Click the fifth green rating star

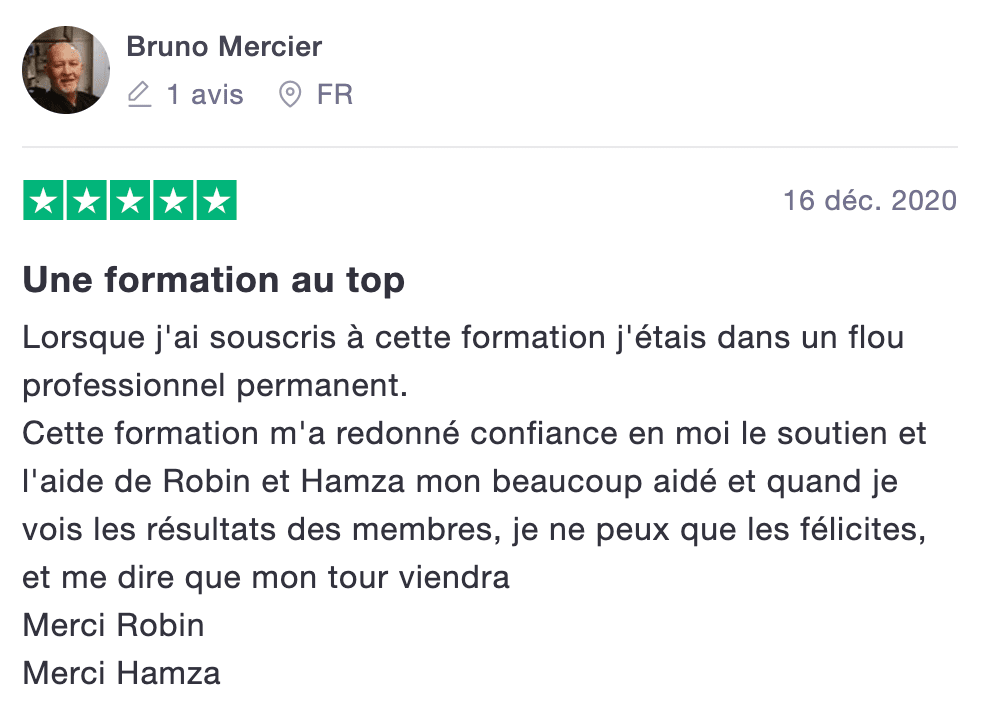tap(215, 200)
